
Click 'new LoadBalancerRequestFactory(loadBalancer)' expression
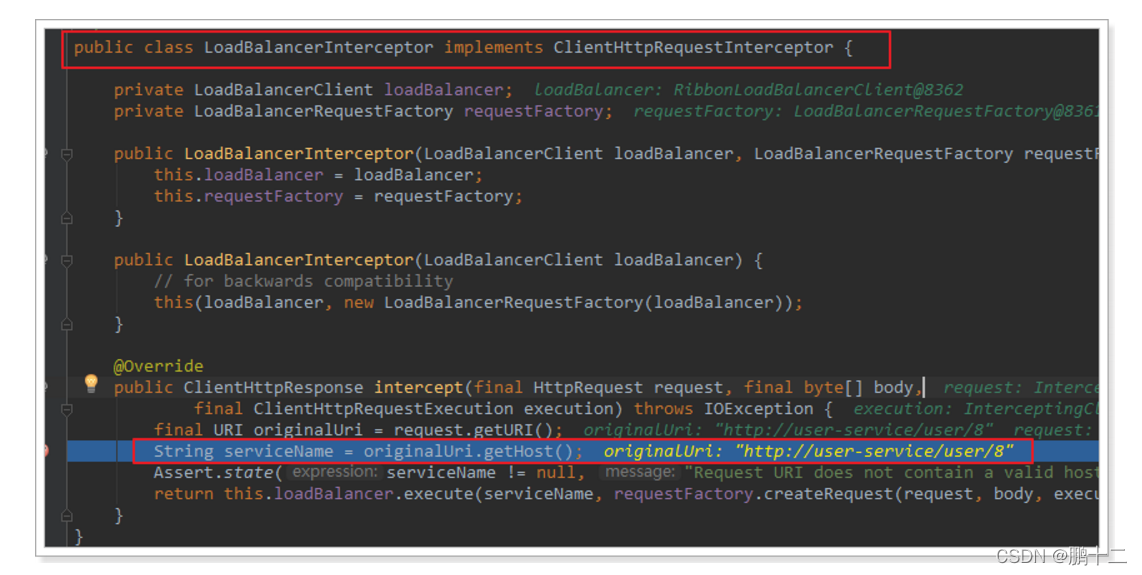click(568, 302)
